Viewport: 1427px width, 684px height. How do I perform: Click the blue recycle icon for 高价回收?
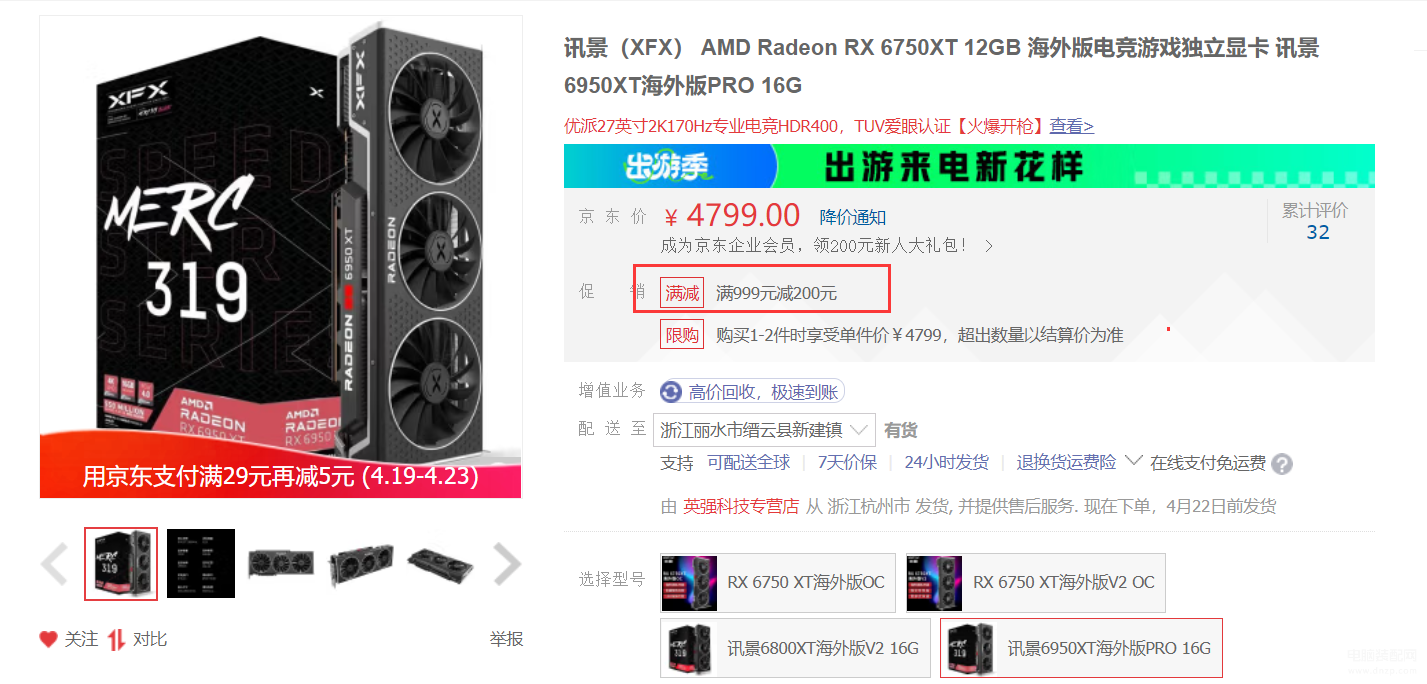672,392
